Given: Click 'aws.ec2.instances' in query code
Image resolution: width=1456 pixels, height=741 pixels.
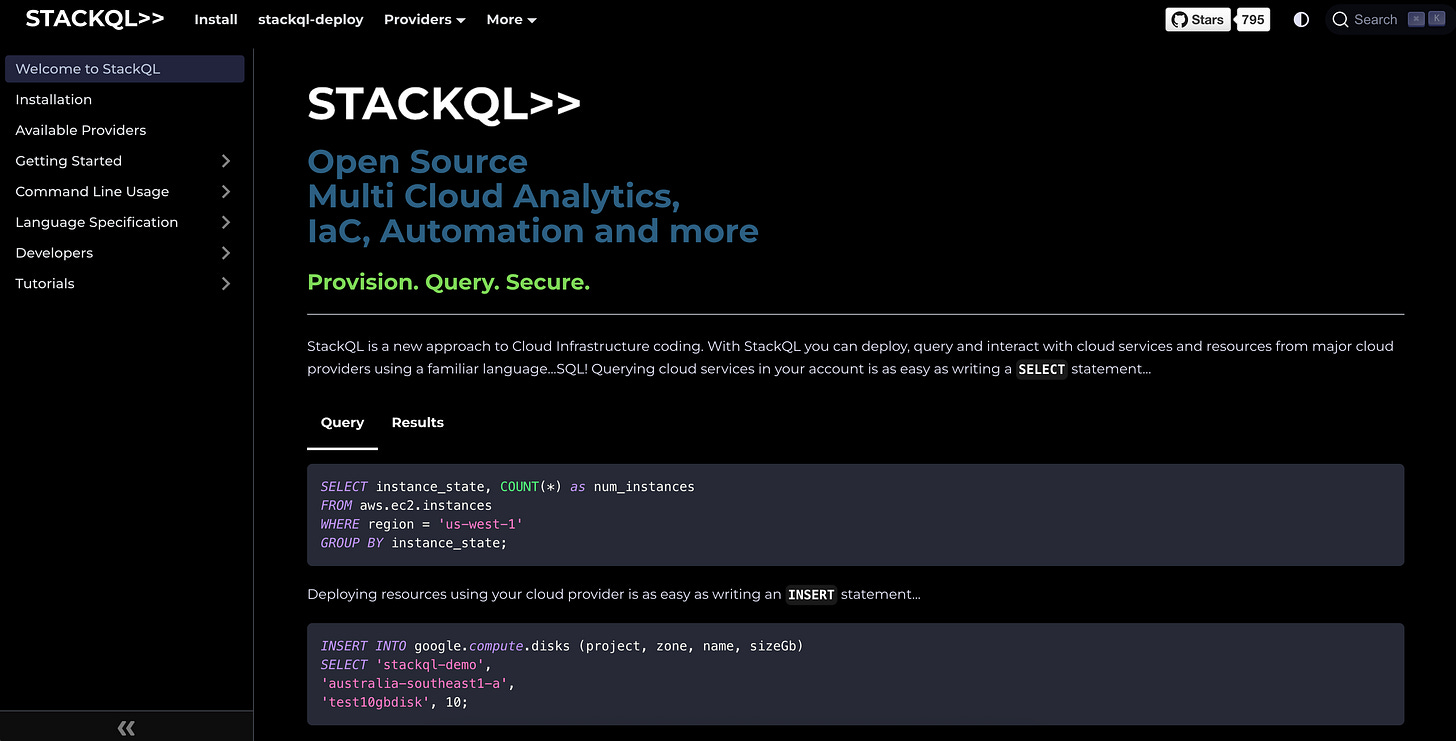Looking at the screenshot, I should pos(426,506).
